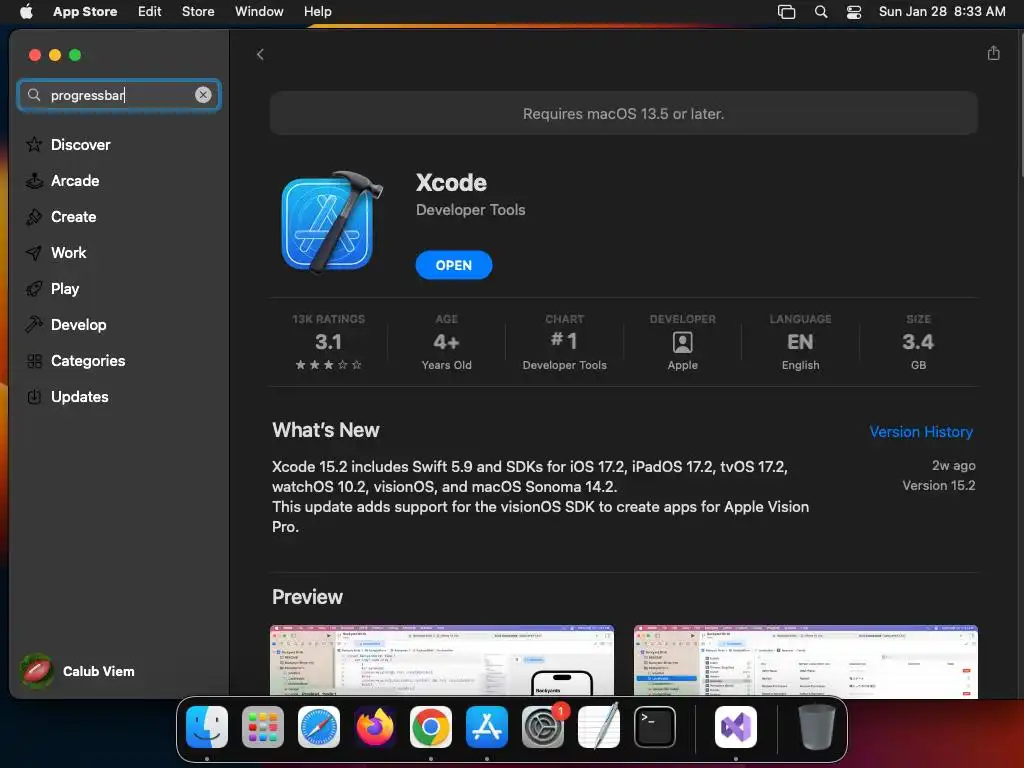Open Trash from the Dock

tap(816, 727)
